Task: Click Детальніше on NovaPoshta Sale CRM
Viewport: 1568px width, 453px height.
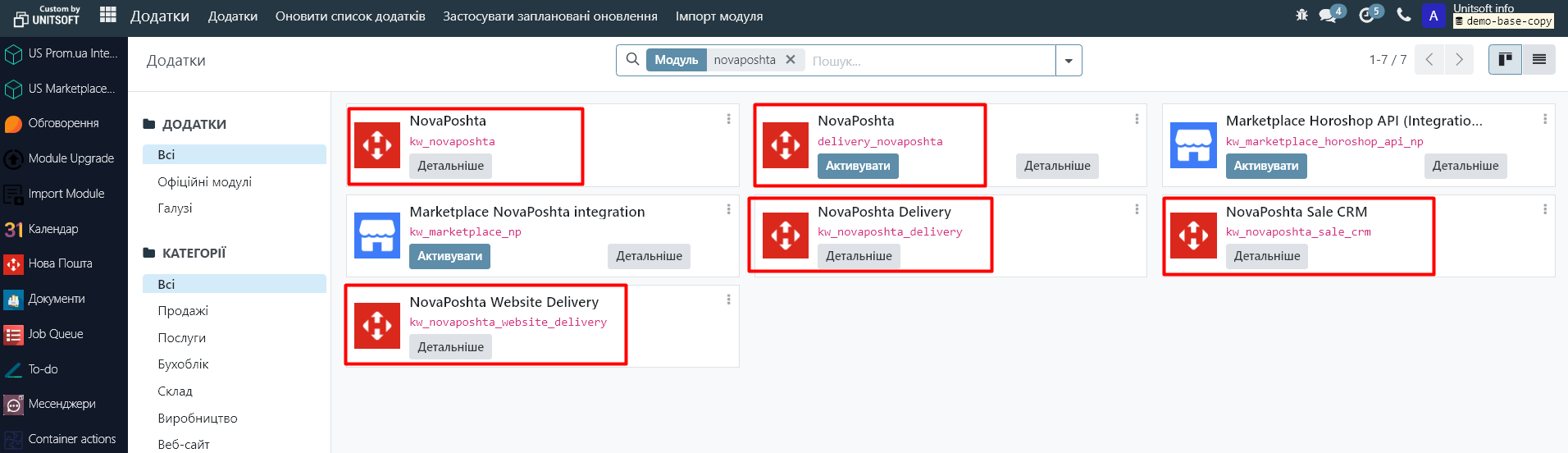Action: (x=1266, y=256)
